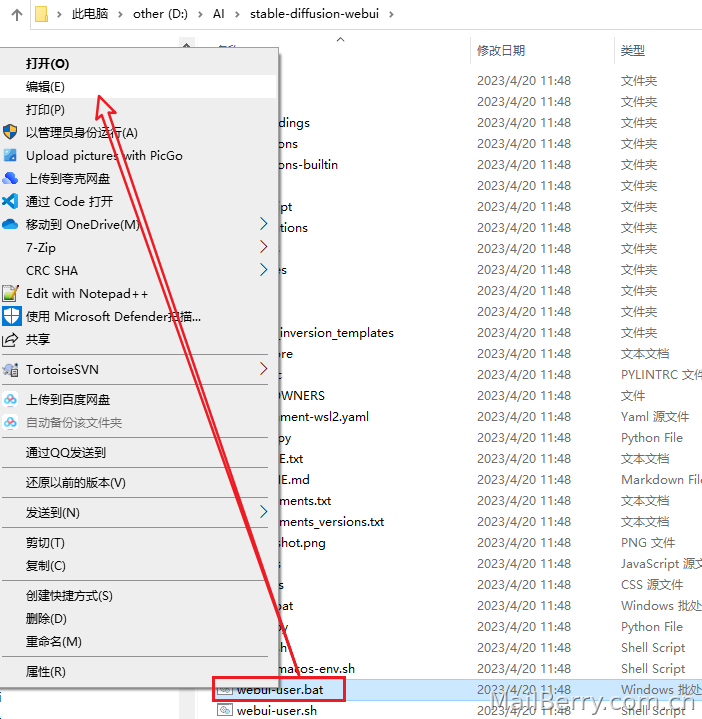Click stable-diffusion-webui in the breadcrumb
Viewport: 702px width, 719px height.
point(314,14)
